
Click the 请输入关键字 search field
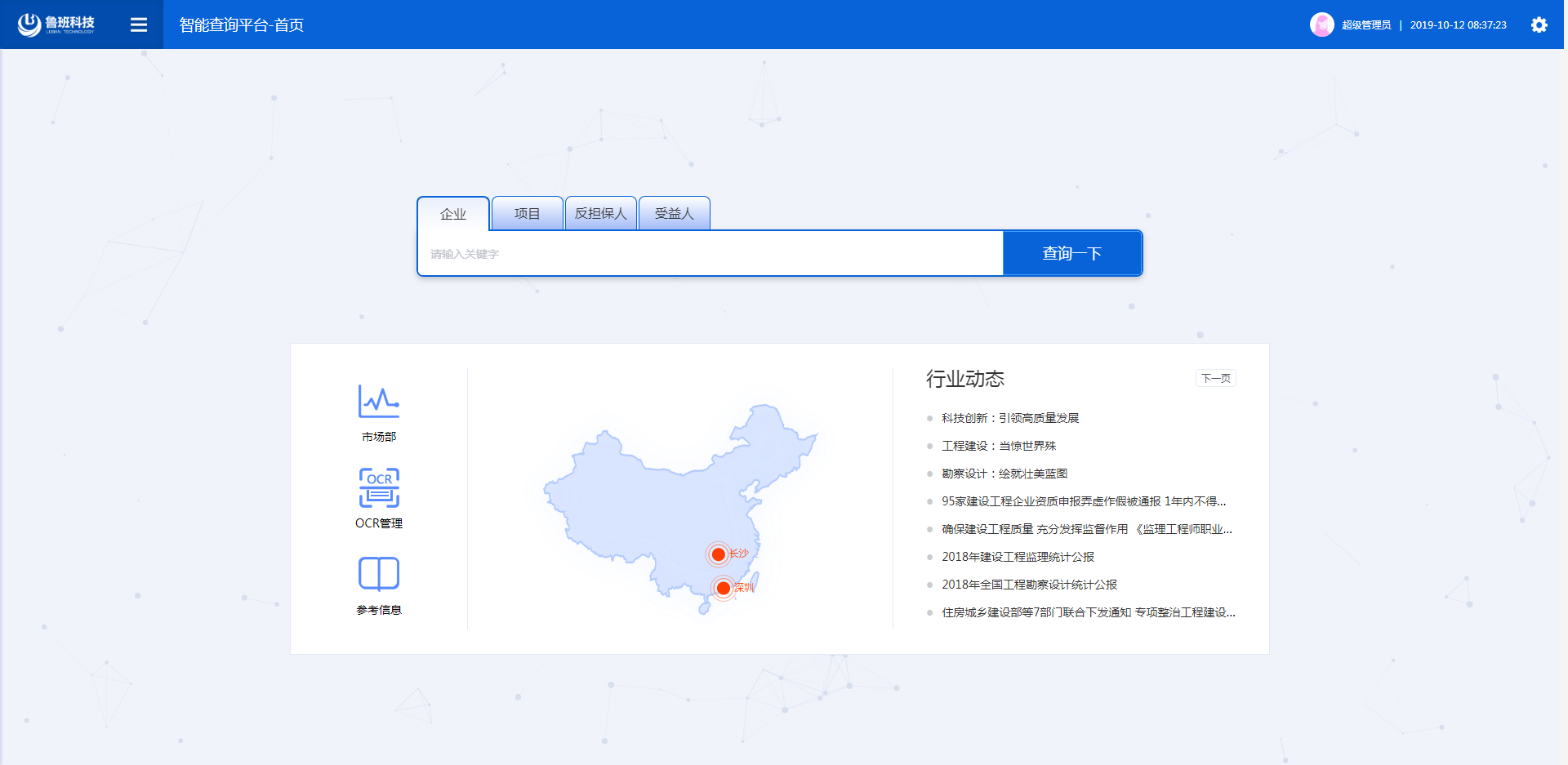[x=710, y=254]
